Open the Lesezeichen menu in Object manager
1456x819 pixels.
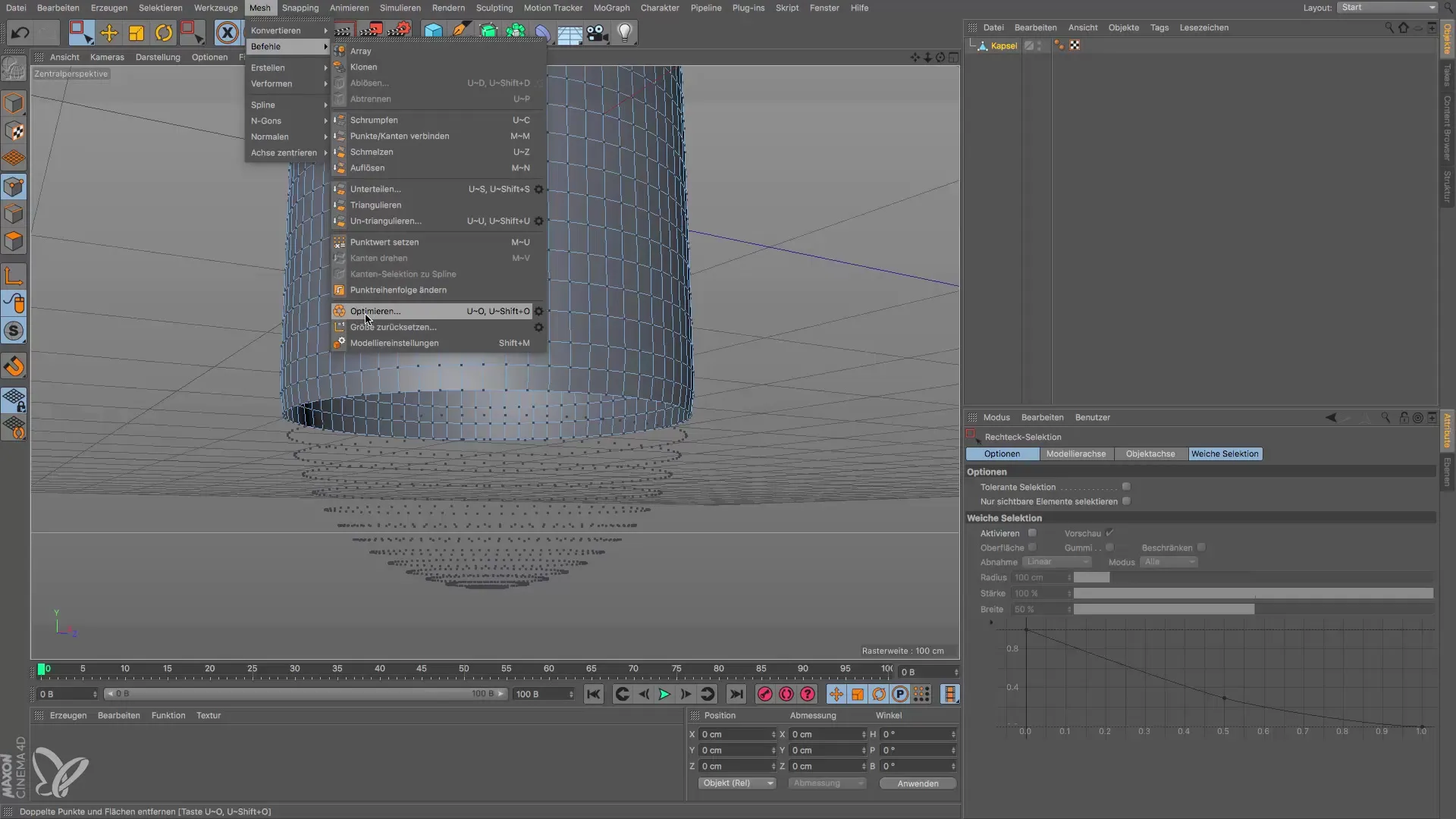1203,27
